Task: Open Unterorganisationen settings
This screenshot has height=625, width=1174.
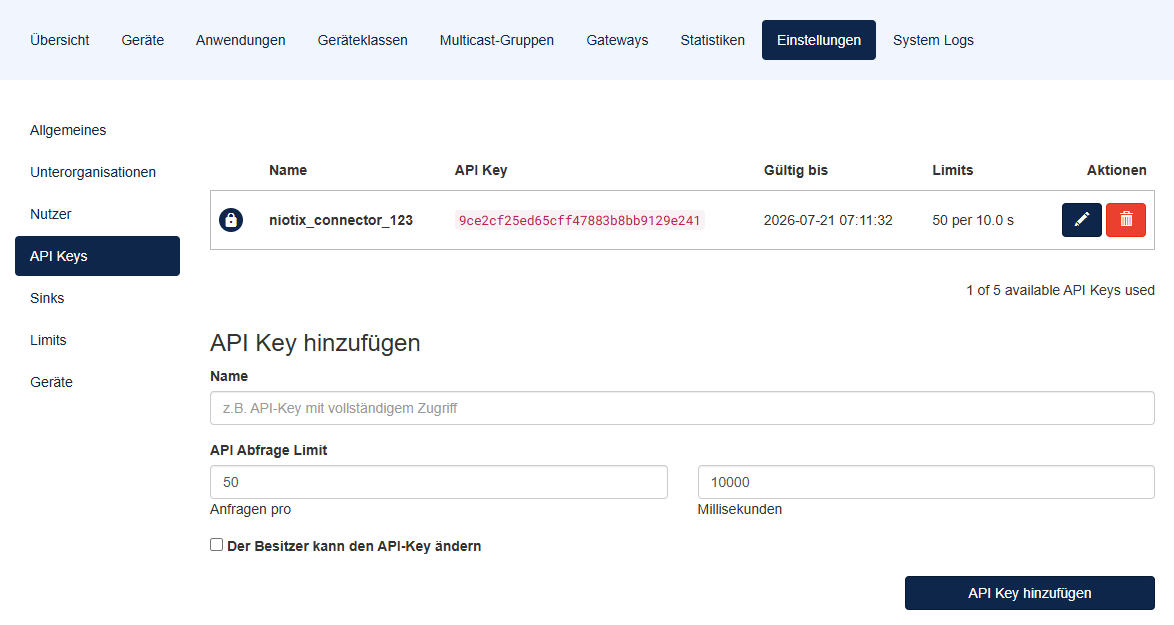Action: point(92,172)
